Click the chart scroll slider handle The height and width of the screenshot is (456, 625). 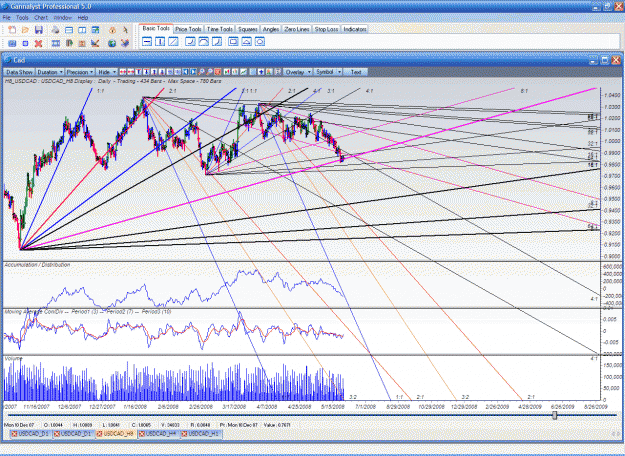[x=554, y=416]
